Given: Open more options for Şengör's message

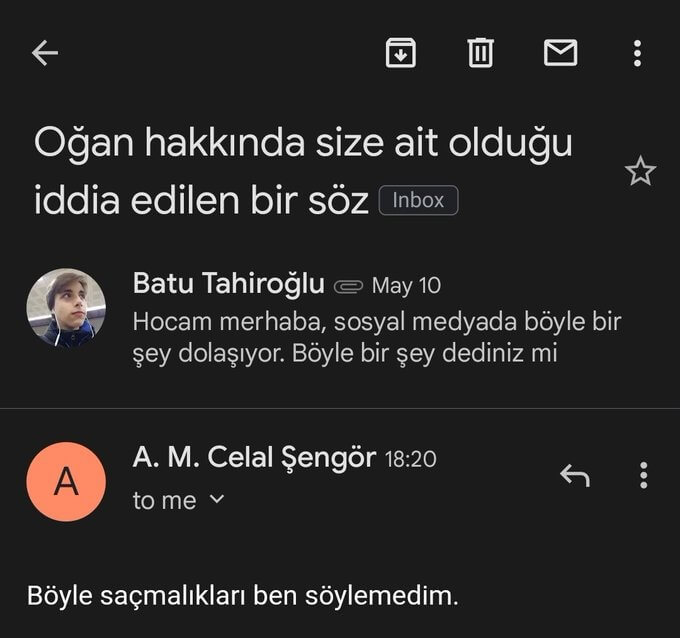Looking at the screenshot, I should pos(643,476).
